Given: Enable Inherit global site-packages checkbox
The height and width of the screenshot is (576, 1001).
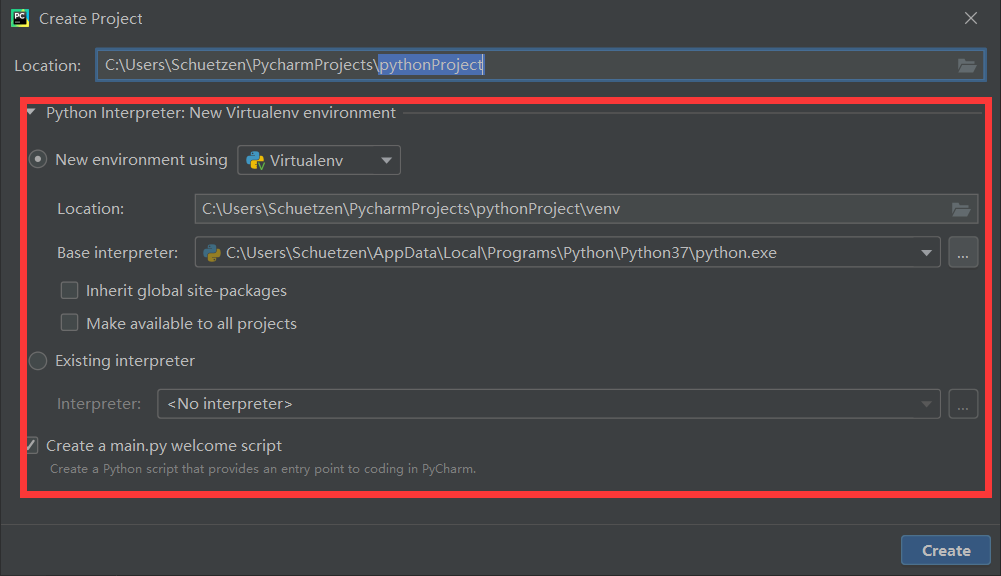Looking at the screenshot, I should [x=69, y=291].
